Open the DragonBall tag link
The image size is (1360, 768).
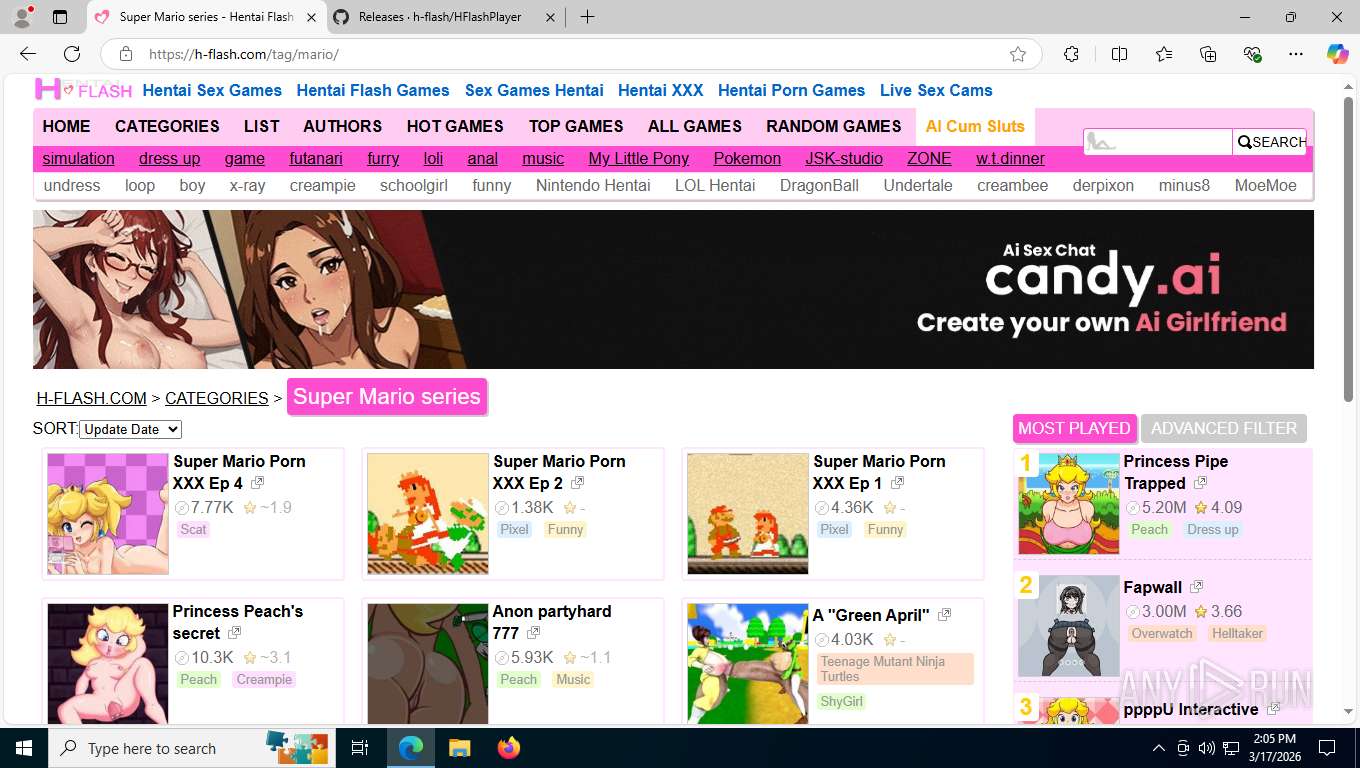819,185
